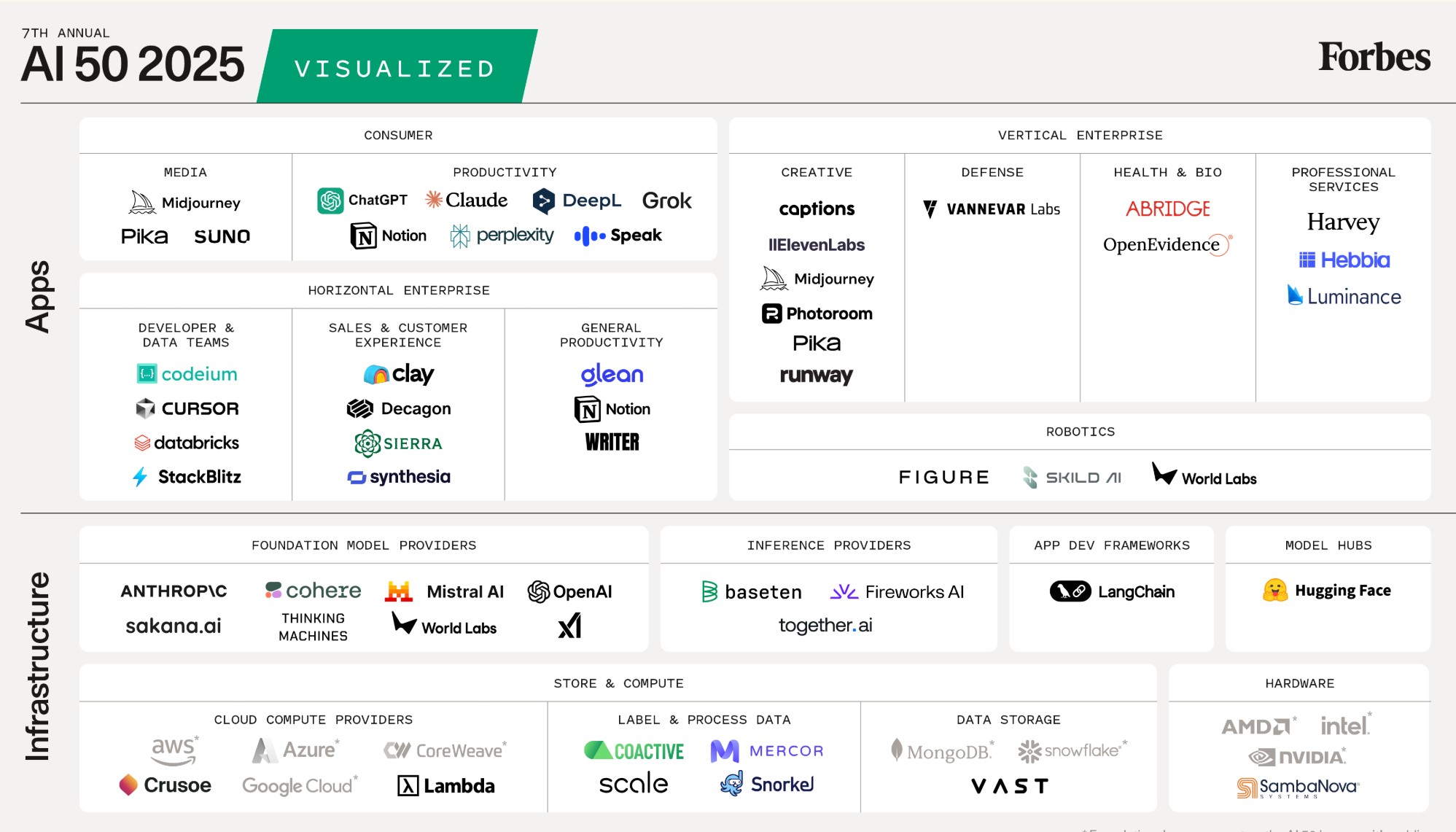Click the Fireworks AI purple icon

(x=844, y=591)
